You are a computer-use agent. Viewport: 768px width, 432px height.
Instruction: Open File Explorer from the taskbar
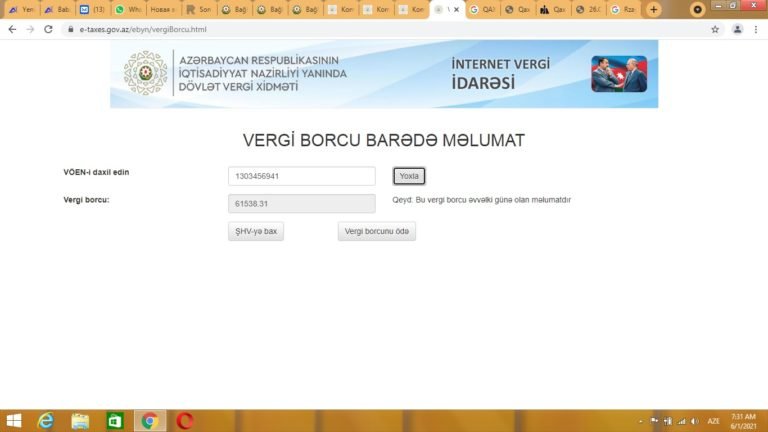point(80,421)
